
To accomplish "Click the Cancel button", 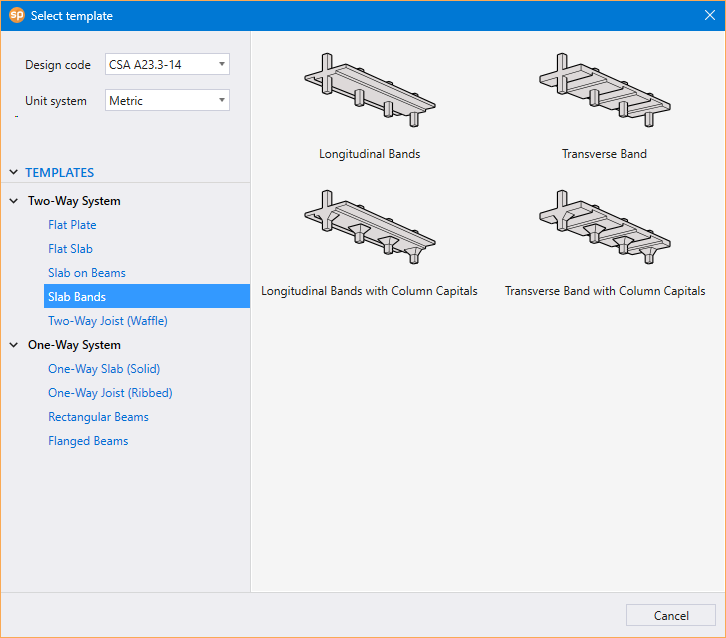I will click(671, 615).
